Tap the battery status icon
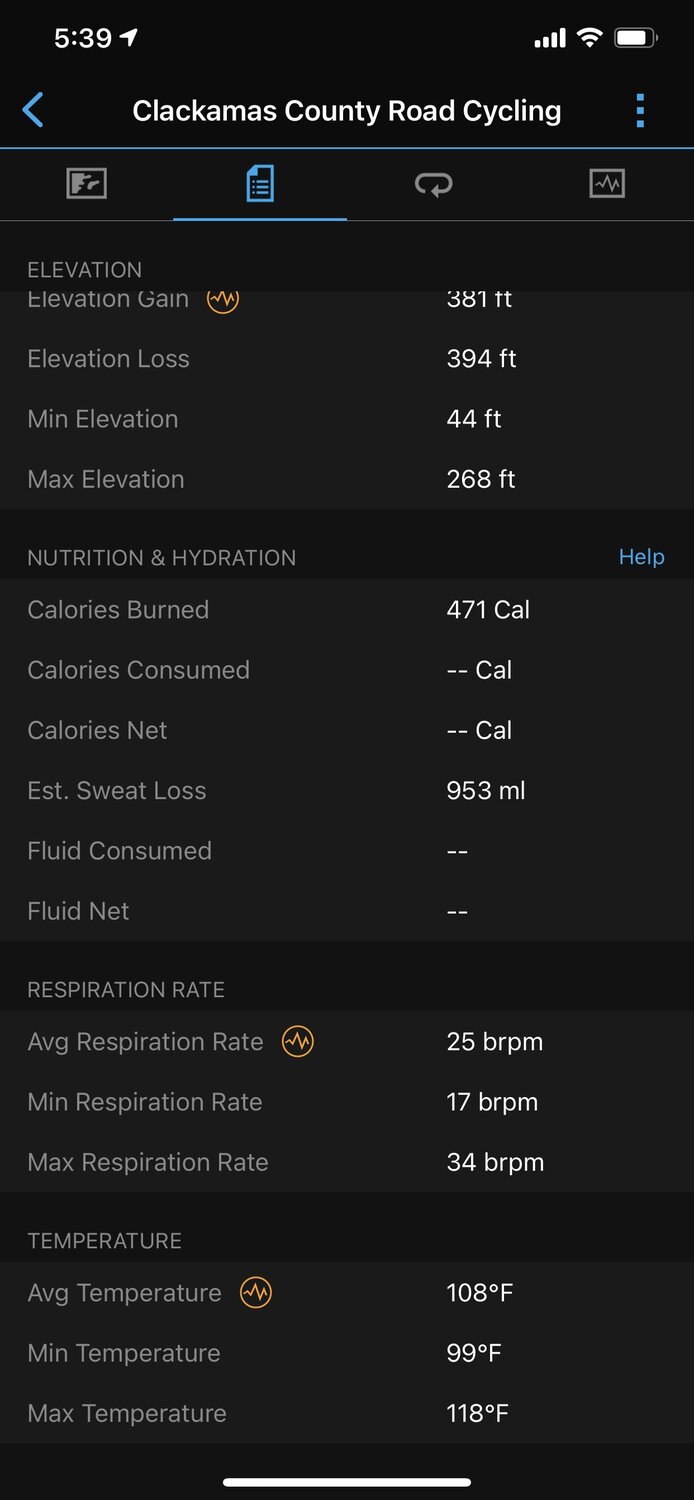This screenshot has height=1500, width=694. pos(635,38)
